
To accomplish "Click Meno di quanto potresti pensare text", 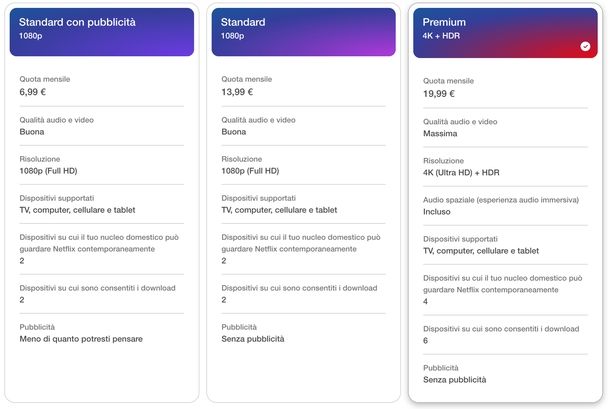I will (81, 339).
